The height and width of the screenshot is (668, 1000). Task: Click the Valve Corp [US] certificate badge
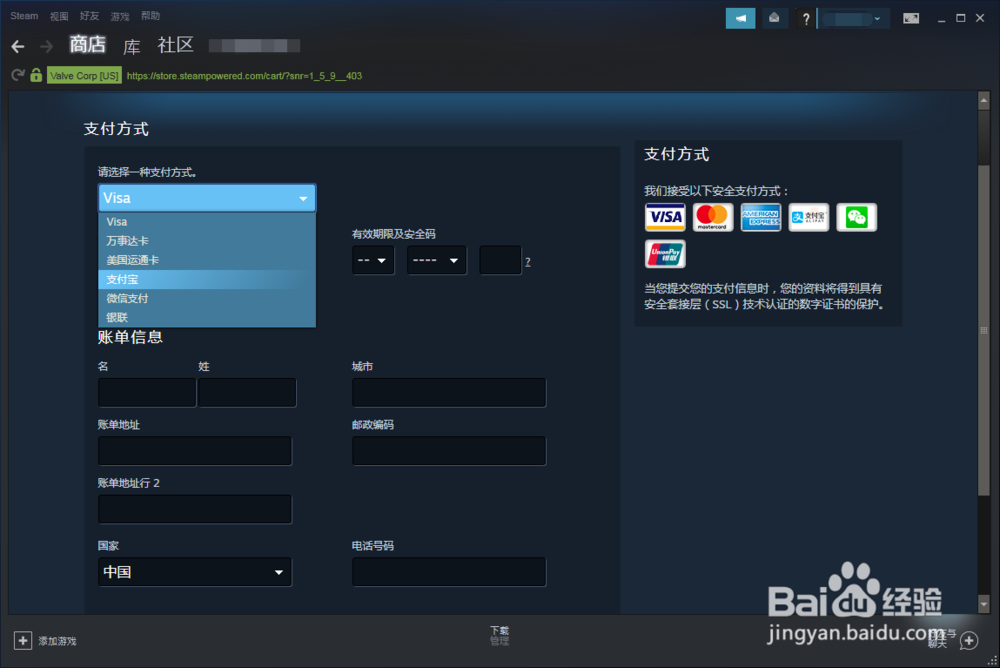[84, 75]
